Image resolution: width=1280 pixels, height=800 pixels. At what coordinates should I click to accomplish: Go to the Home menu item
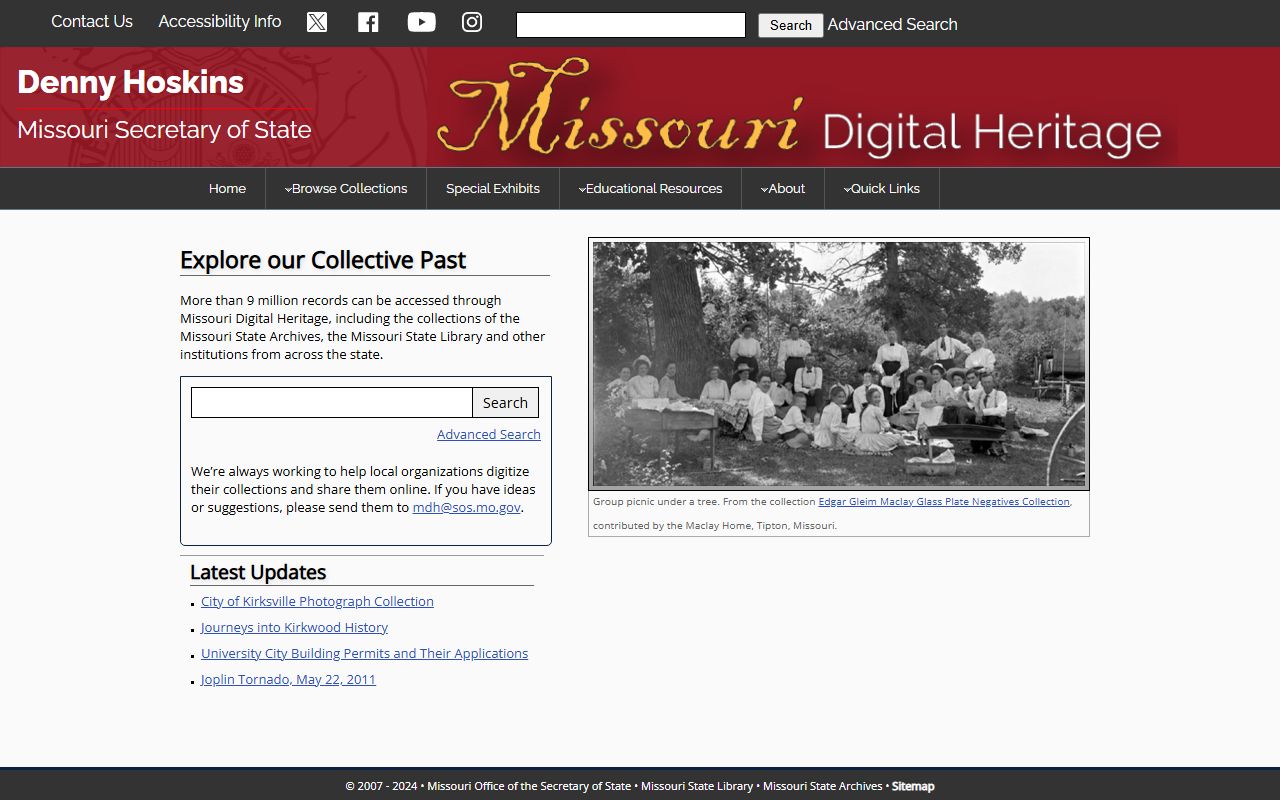[x=227, y=188]
